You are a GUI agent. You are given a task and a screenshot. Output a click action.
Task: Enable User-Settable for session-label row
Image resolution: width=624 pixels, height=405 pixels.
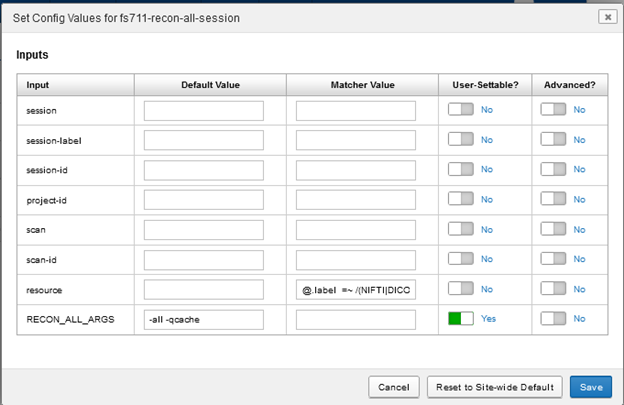[x=460, y=140]
